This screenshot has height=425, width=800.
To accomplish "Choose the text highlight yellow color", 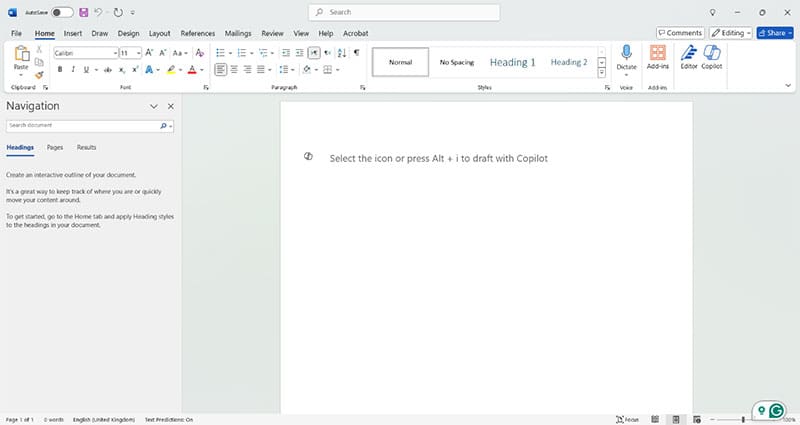I will click(x=171, y=69).
